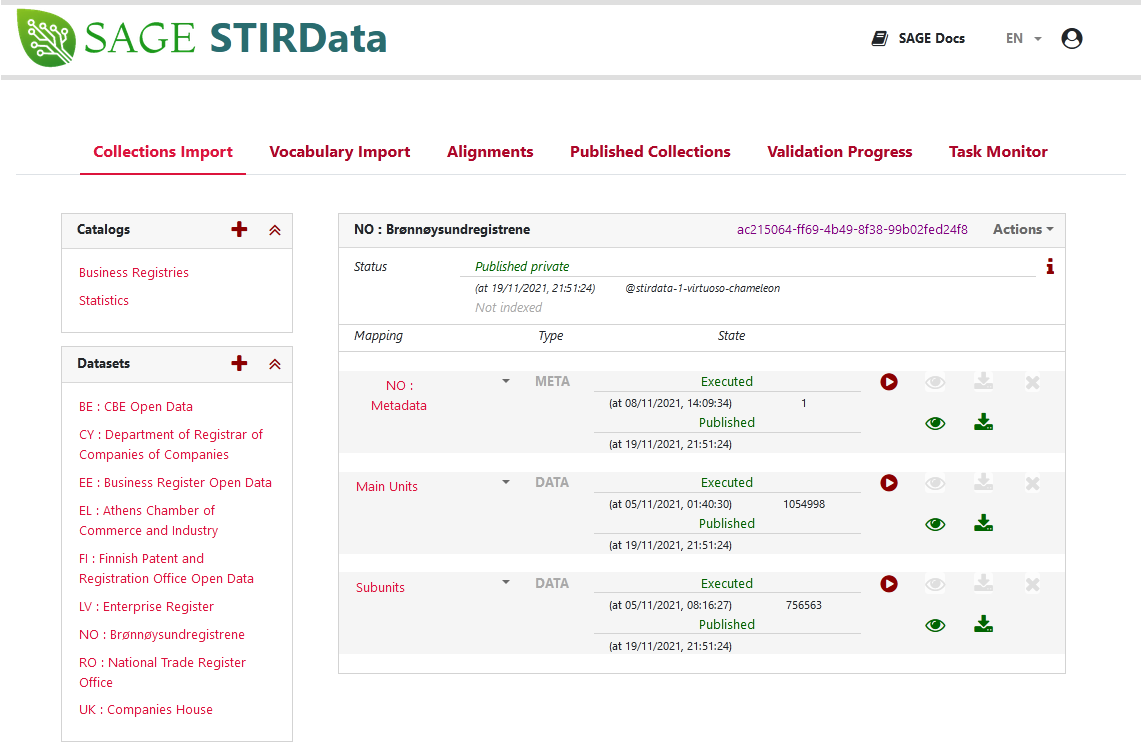Preview executed NO : Metadata (grey eye)

(935, 382)
